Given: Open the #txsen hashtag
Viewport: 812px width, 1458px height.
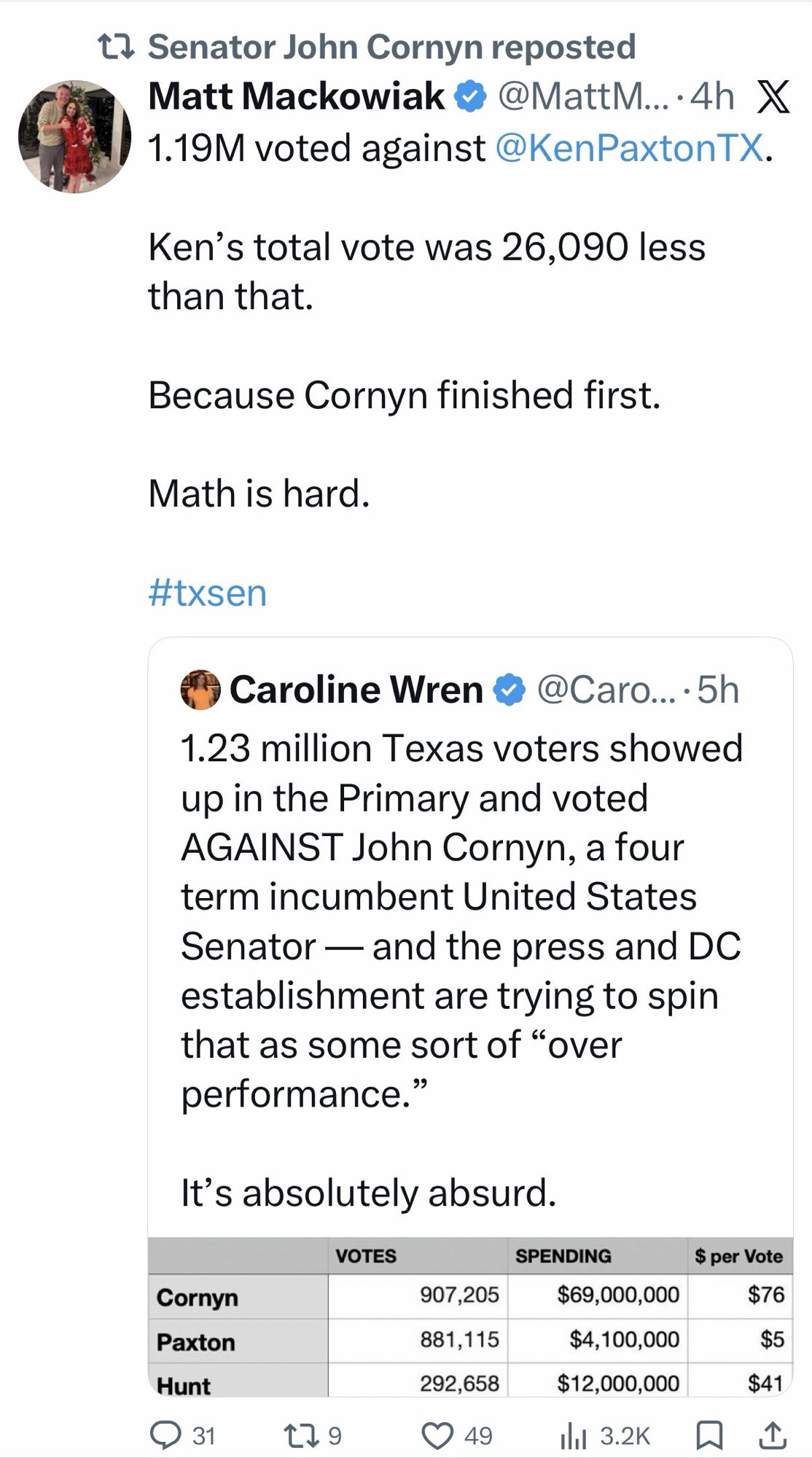Looking at the screenshot, I should coord(207,593).
